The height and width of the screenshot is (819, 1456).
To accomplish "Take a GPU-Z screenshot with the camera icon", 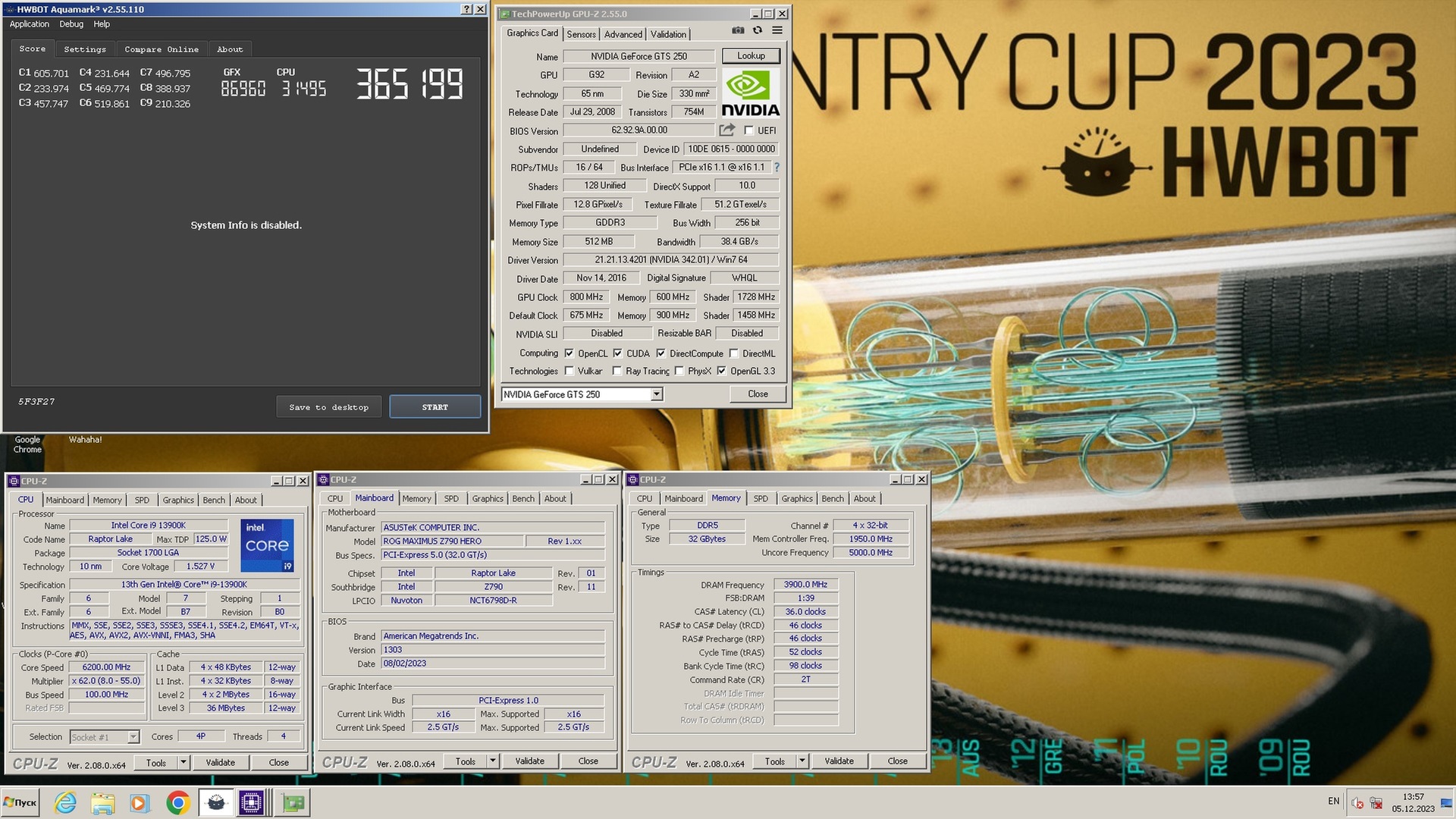I will [x=738, y=31].
